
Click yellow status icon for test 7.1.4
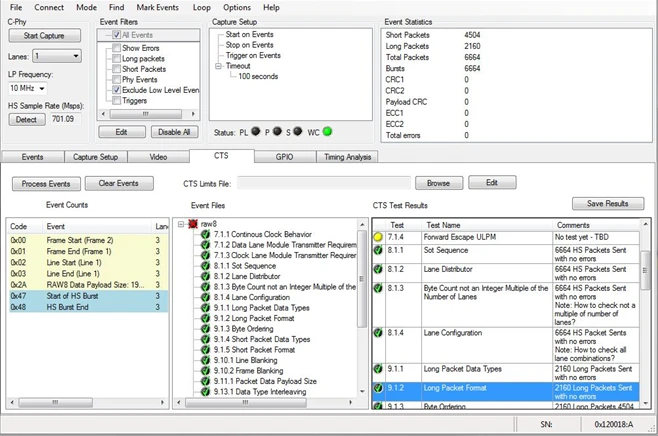[378, 239]
